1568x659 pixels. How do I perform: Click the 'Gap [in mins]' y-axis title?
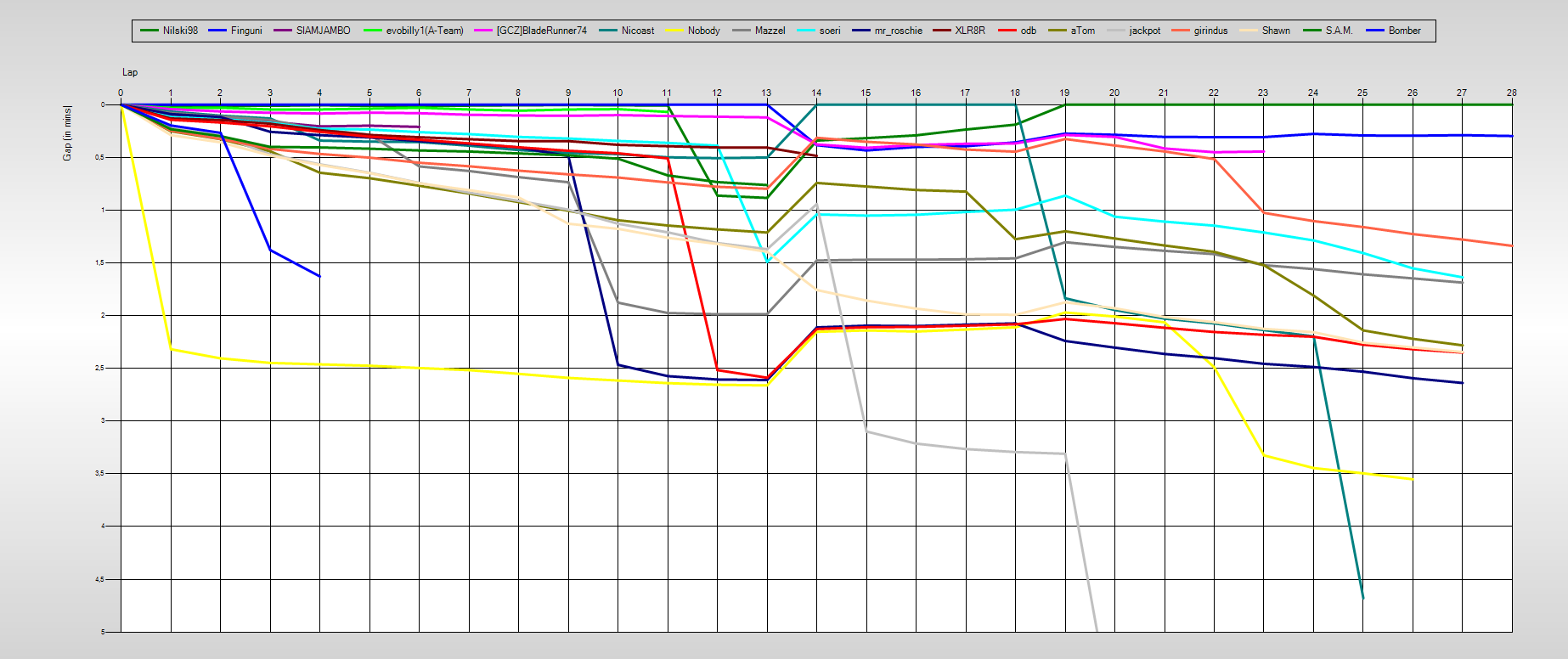[x=67, y=132]
